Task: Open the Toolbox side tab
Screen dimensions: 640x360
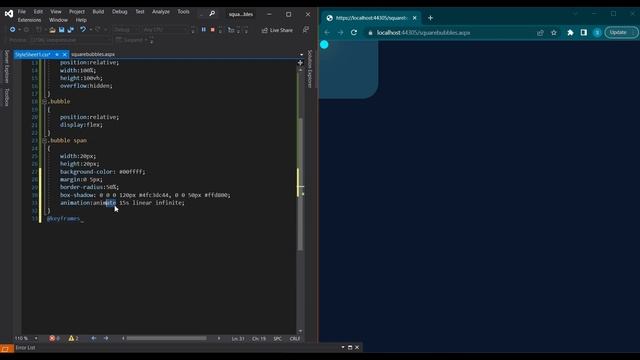Action: coord(6,98)
